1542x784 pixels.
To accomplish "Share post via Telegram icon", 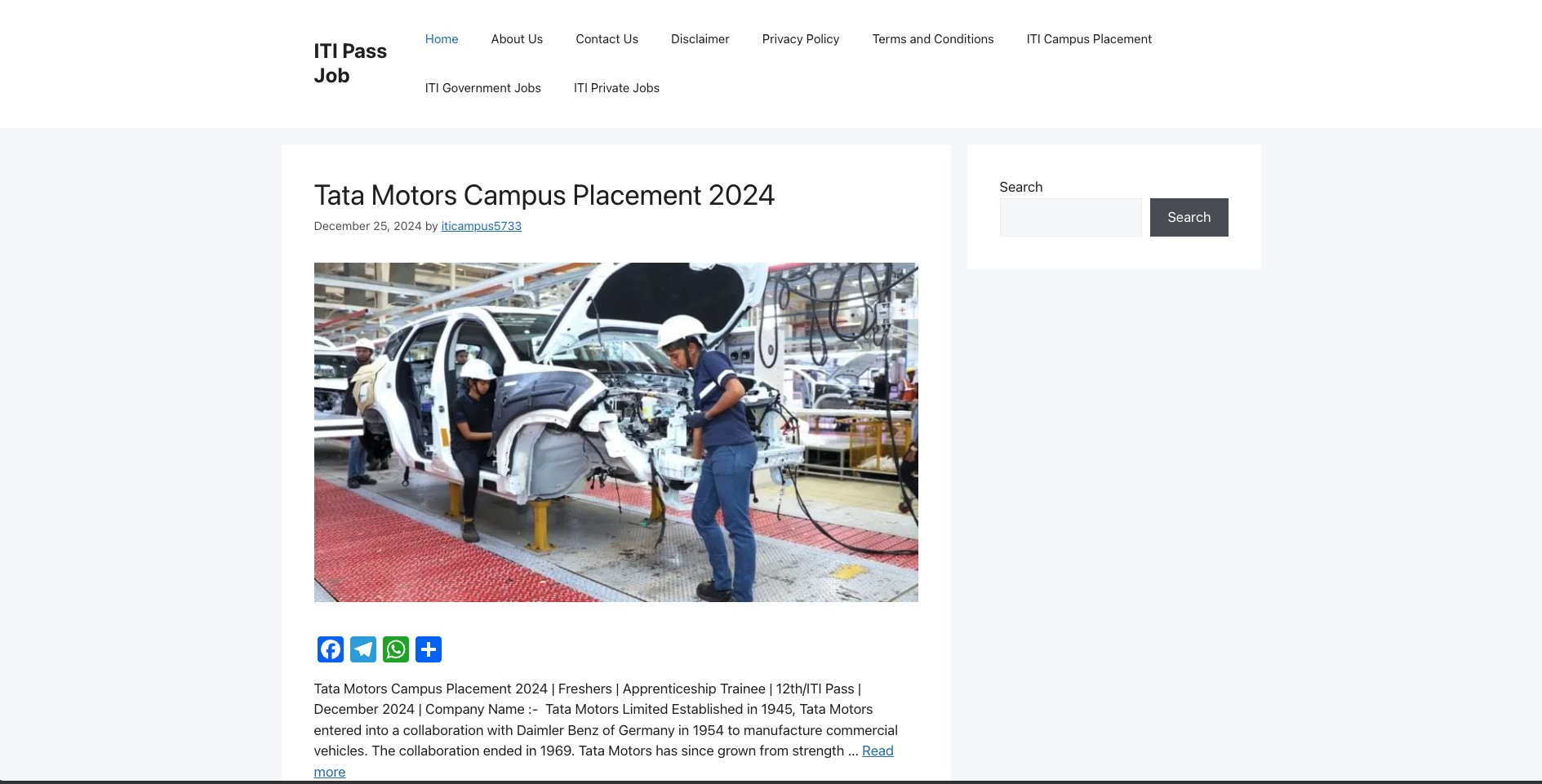I will click(362, 649).
